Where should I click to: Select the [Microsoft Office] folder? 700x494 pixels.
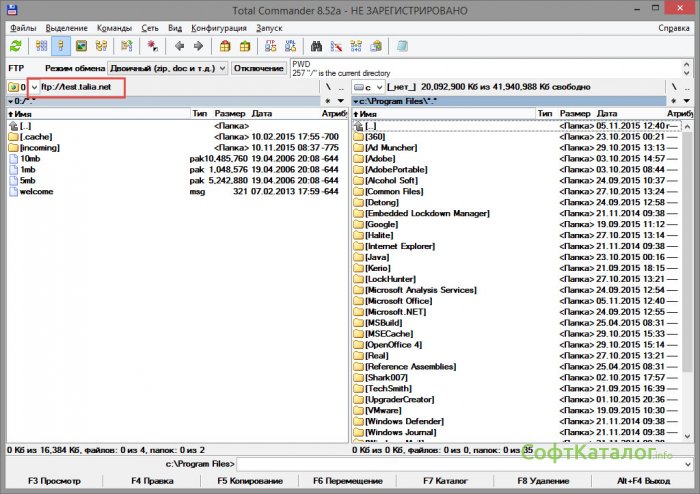[398, 300]
